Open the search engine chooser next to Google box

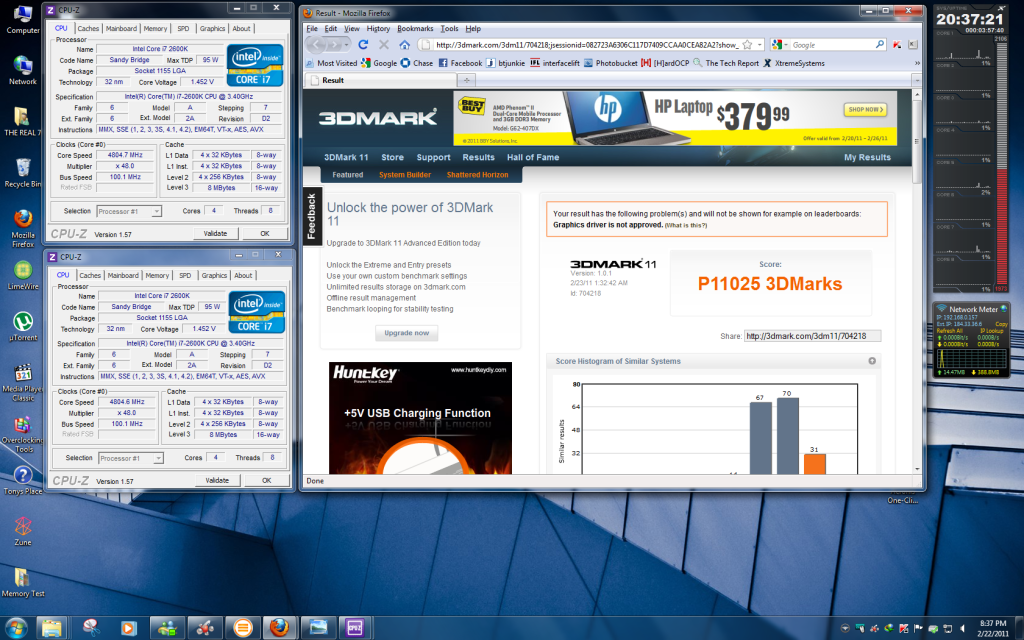click(777, 44)
